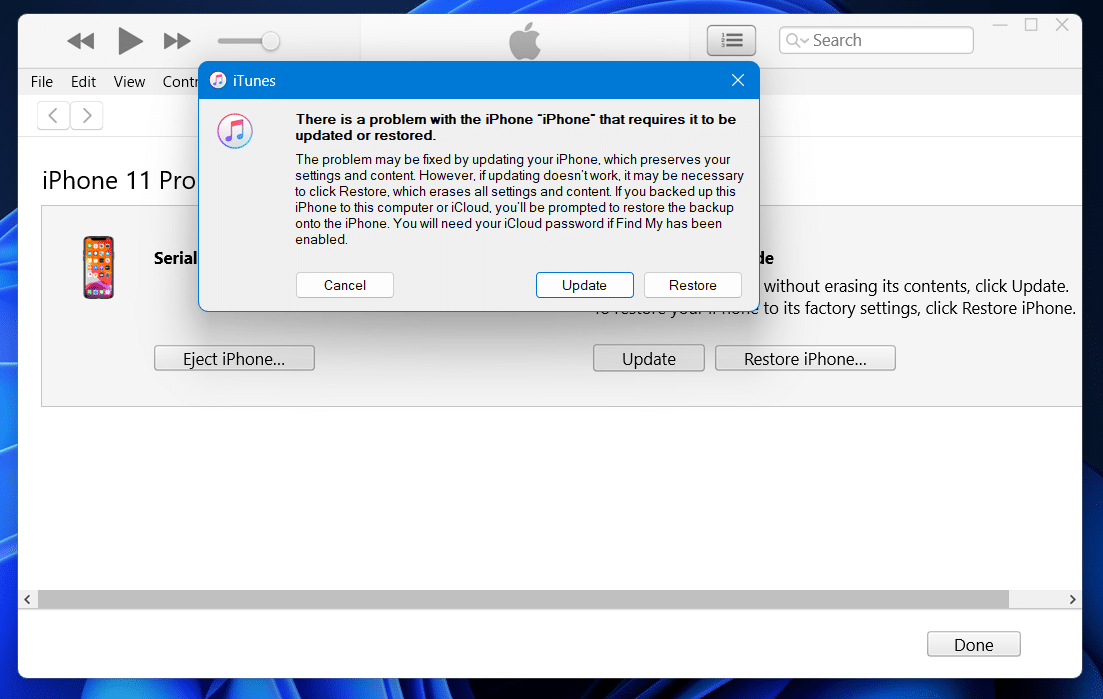
Task: Click the iPhone 11 Pro heading
Action: point(119,181)
